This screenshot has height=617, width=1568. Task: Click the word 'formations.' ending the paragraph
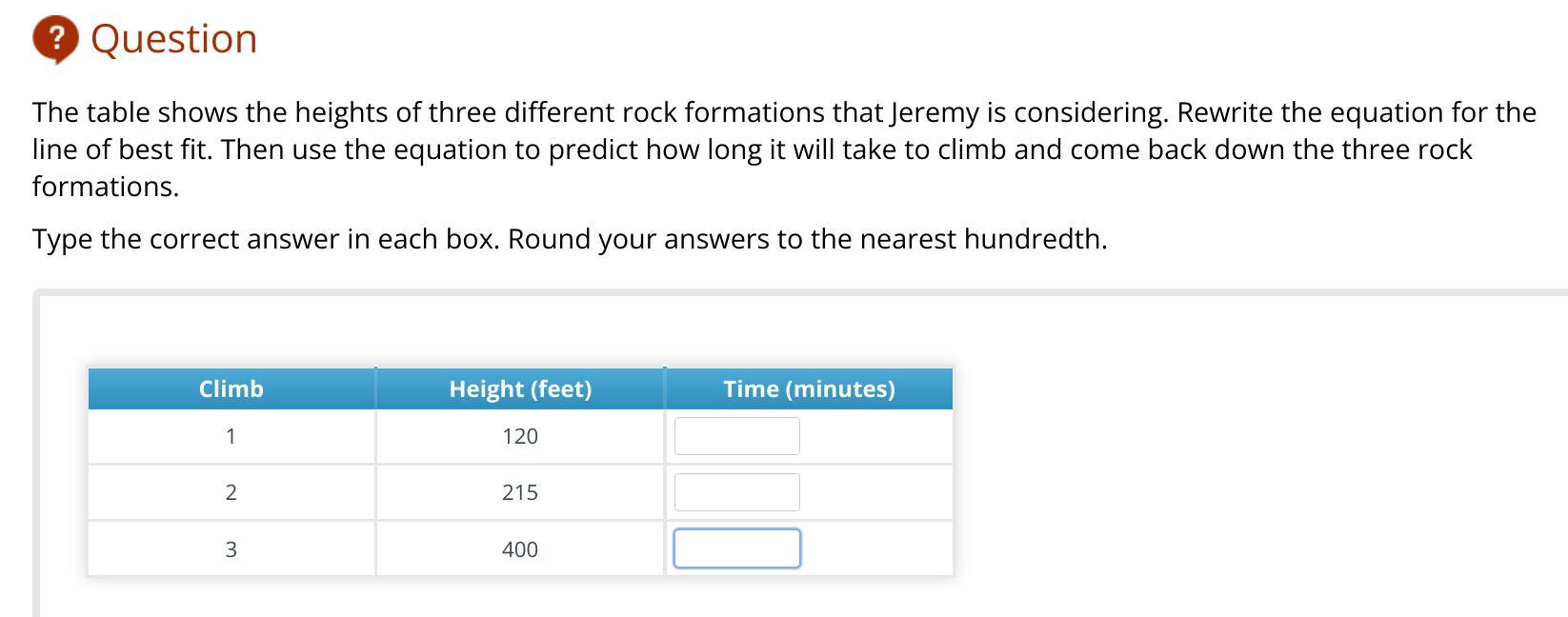point(105,187)
